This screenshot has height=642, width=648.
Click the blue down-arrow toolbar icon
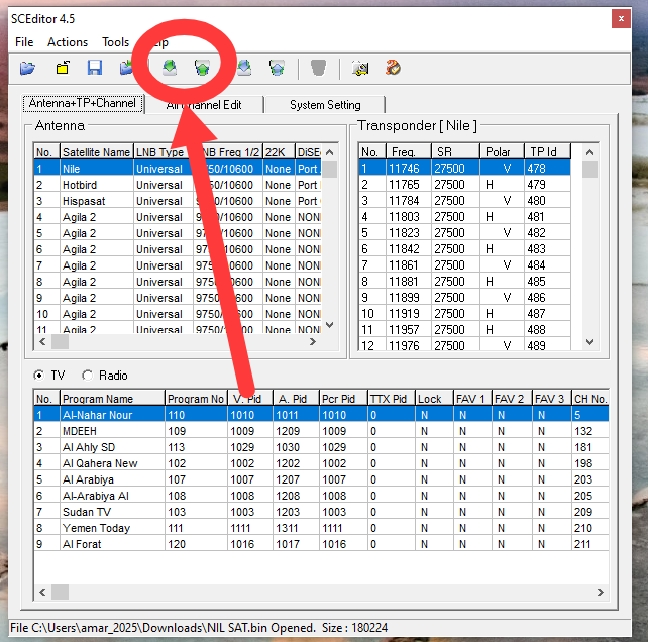pyautogui.click(x=244, y=68)
